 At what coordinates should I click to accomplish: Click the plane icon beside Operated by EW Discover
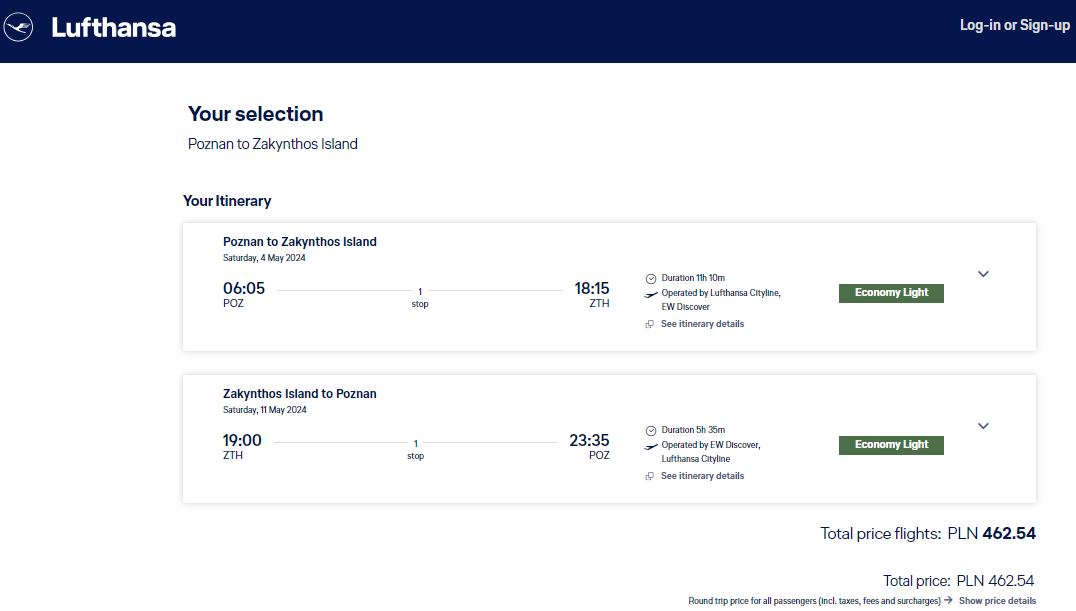click(x=651, y=447)
